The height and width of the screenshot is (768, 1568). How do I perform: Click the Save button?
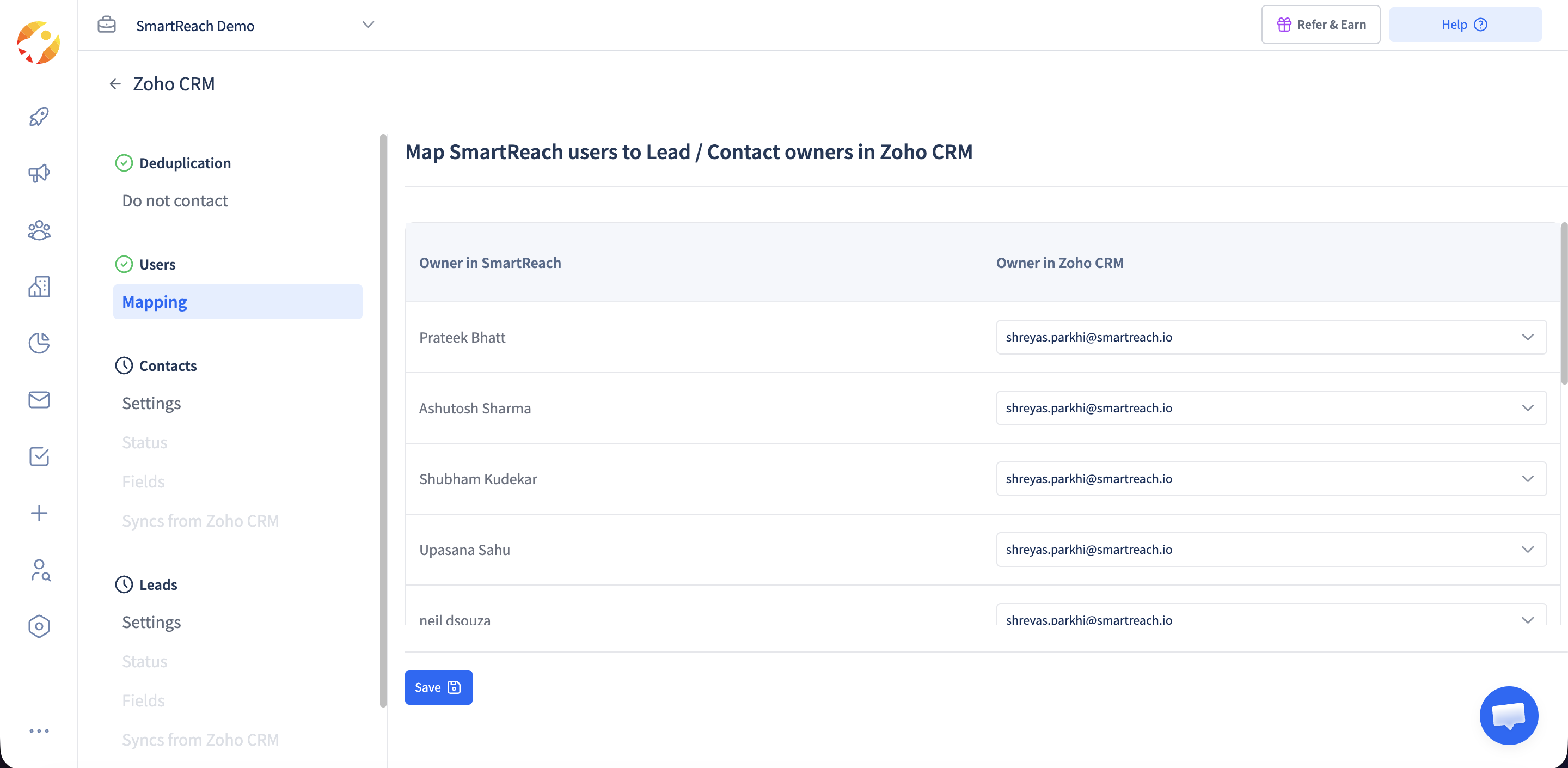pos(438,687)
